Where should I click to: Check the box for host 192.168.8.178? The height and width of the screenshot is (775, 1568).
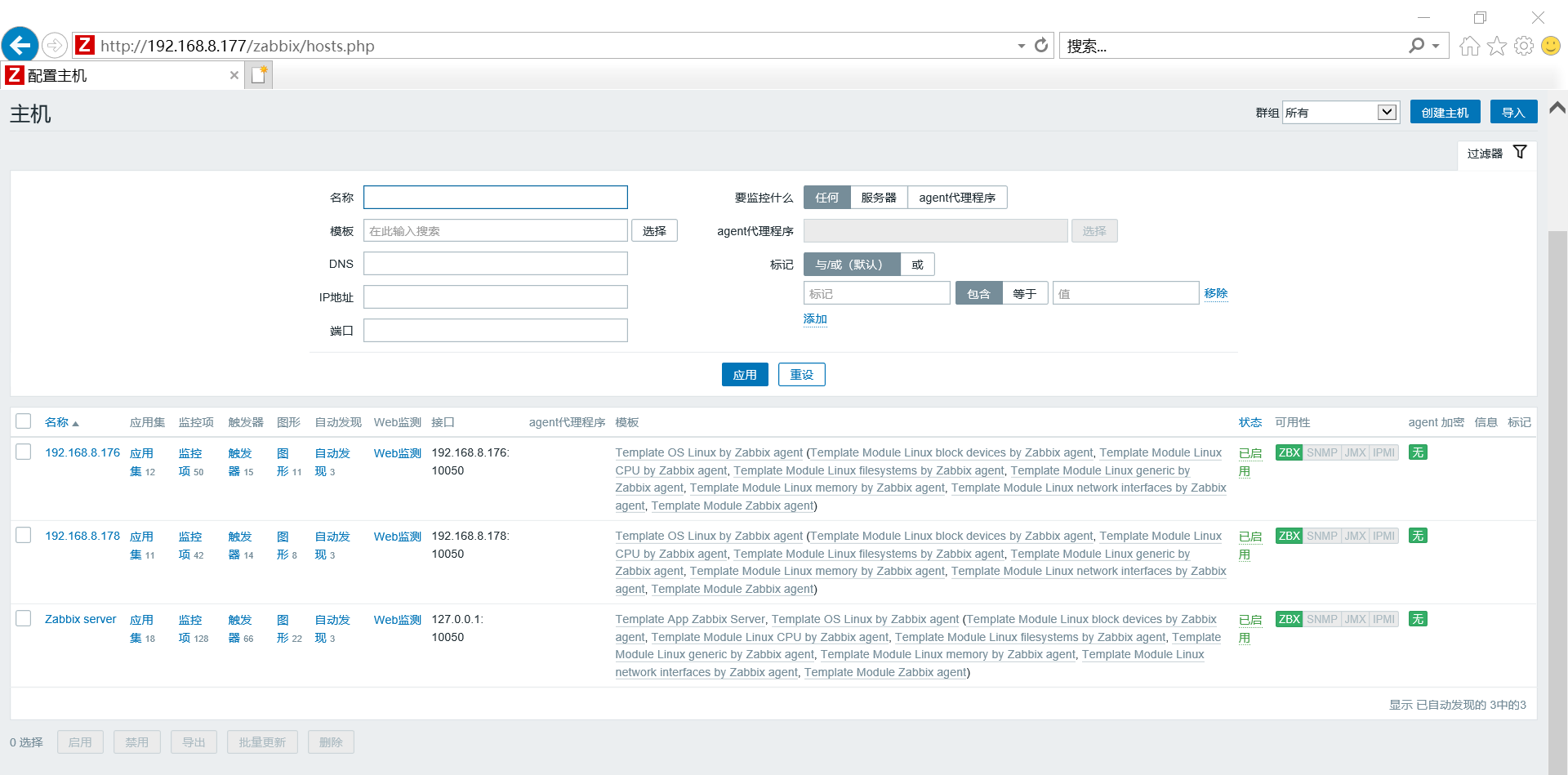[x=24, y=535]
